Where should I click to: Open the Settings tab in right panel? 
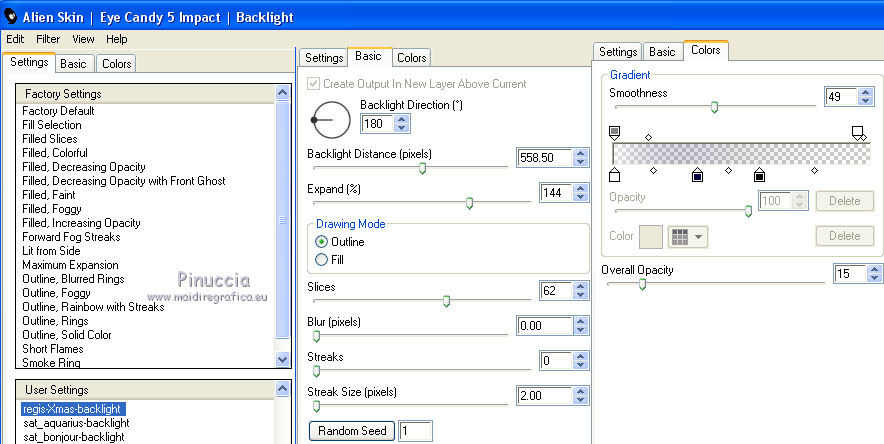click(617, 52)
